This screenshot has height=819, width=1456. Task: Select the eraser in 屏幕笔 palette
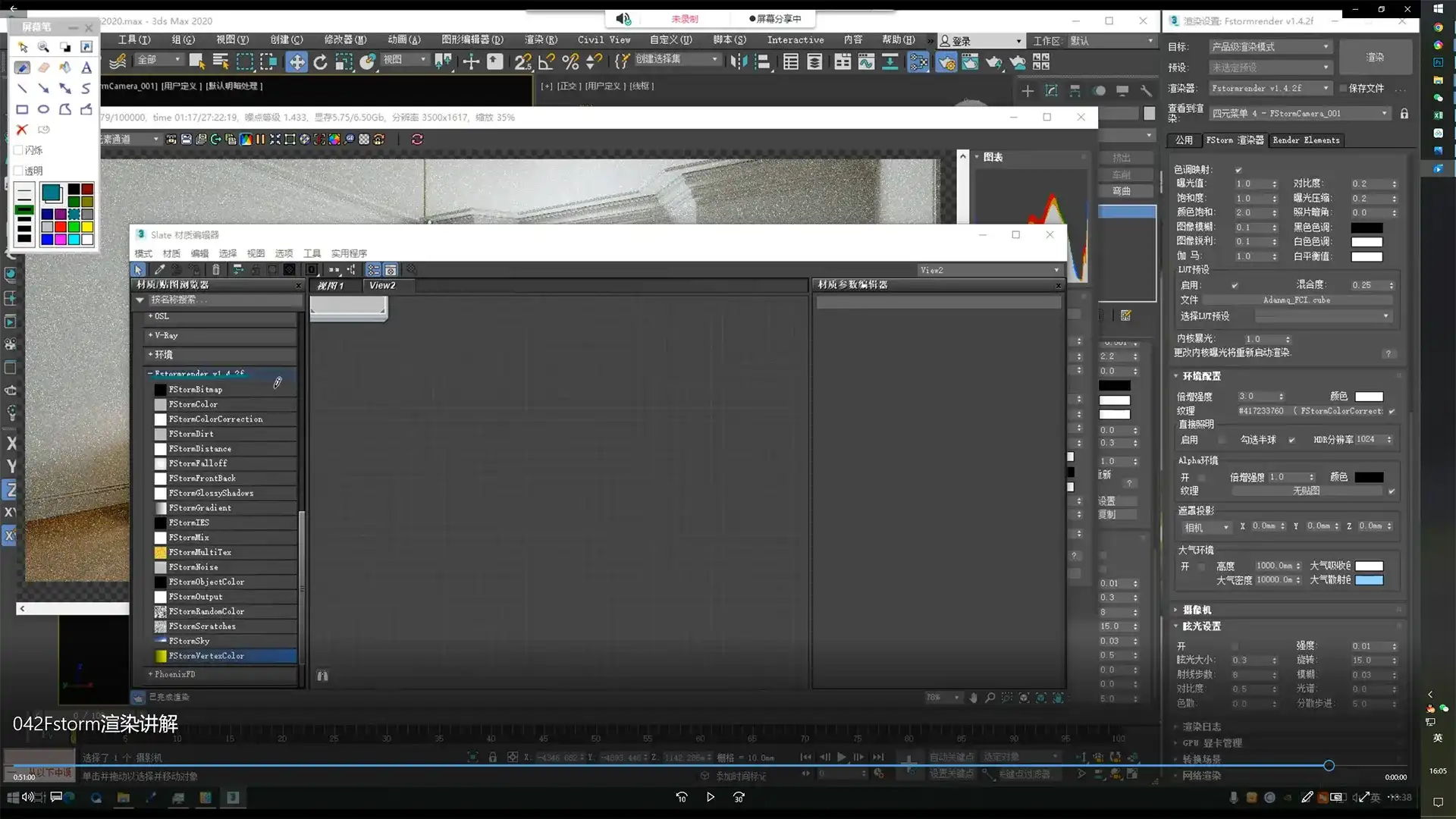[43, 67]
